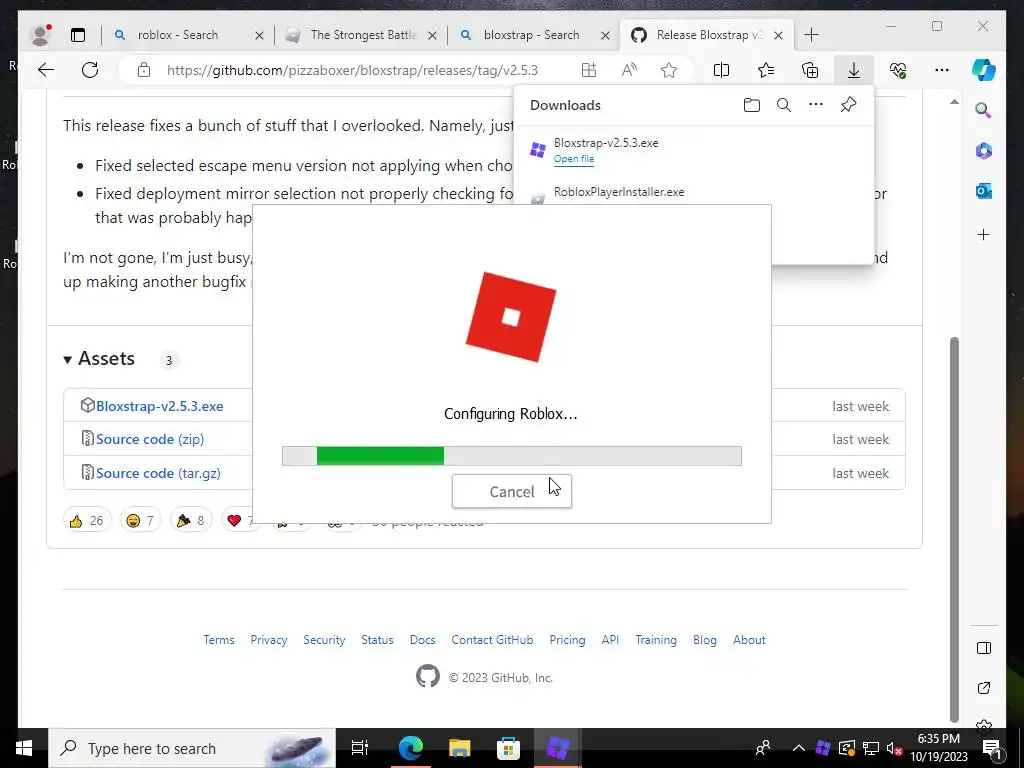Viewport: 1024px width, 768px height.
Task: Click the address bar URL
Action: click(x=353, y=70)
